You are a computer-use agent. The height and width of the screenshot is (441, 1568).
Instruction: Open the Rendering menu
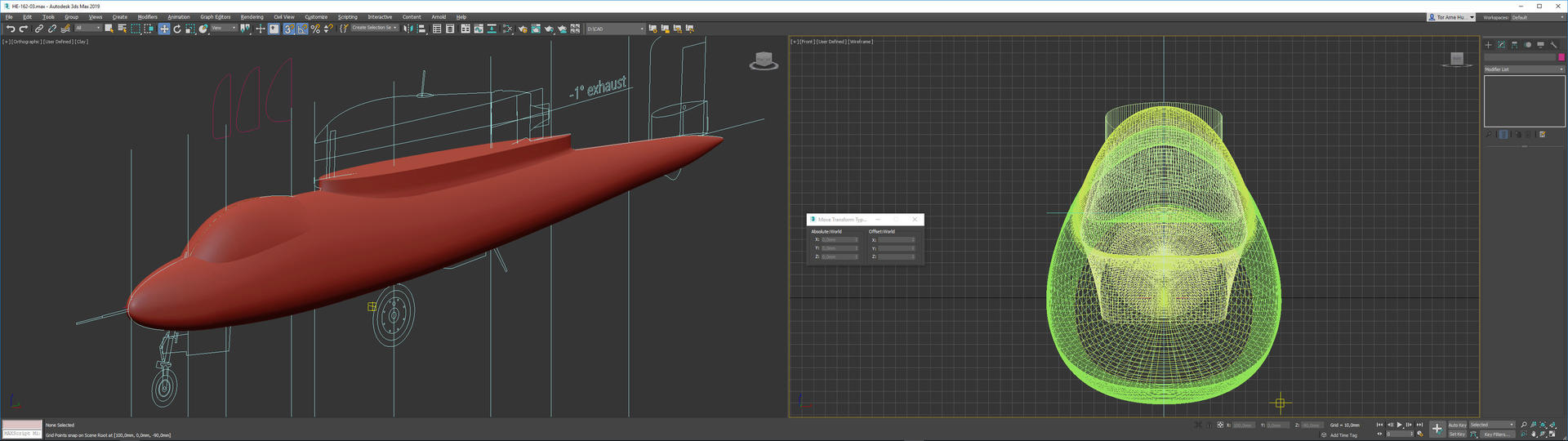pyautogui.click(x=252, y=16)
